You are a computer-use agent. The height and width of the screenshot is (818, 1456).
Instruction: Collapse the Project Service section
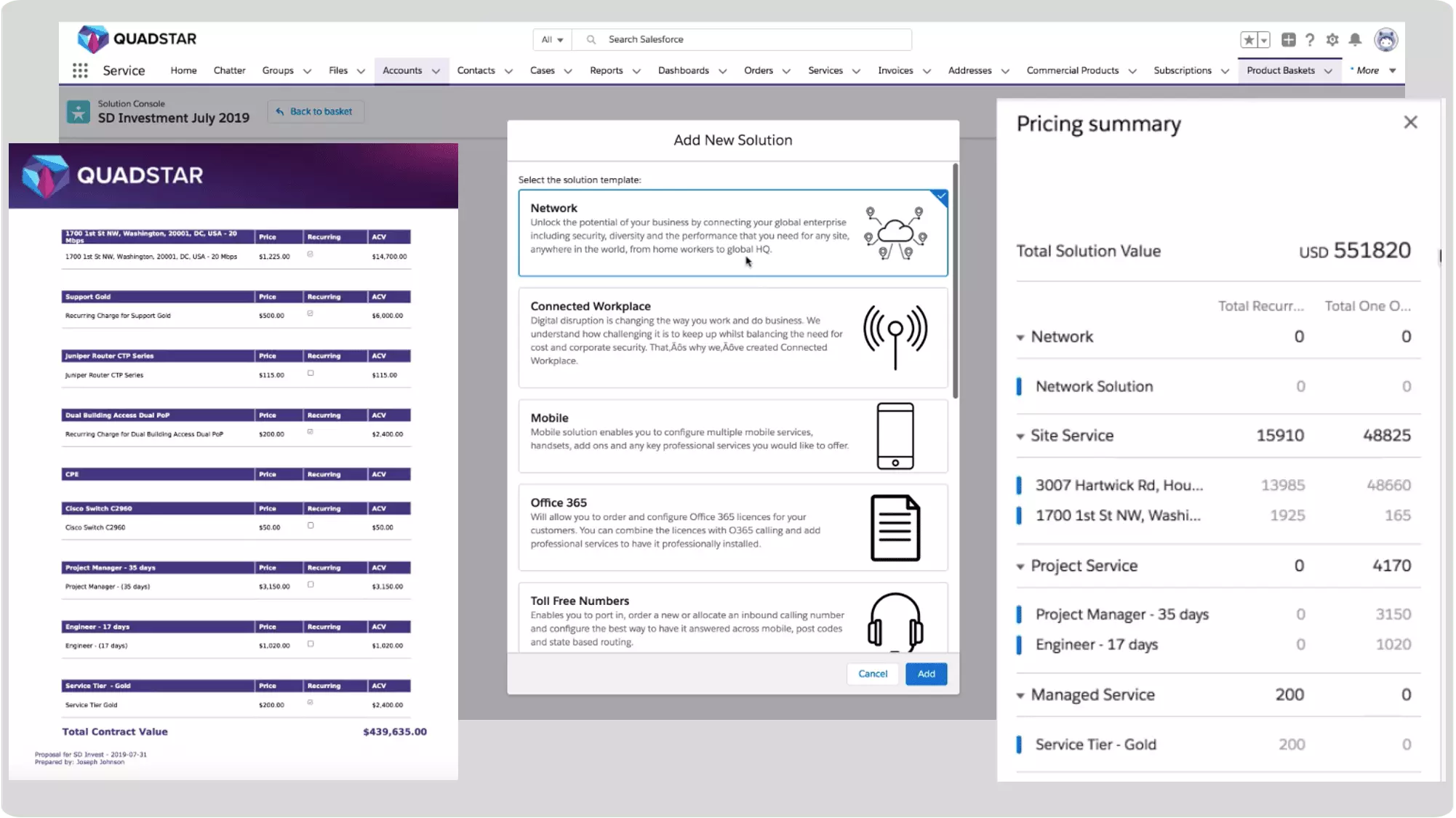[1020, 566]
